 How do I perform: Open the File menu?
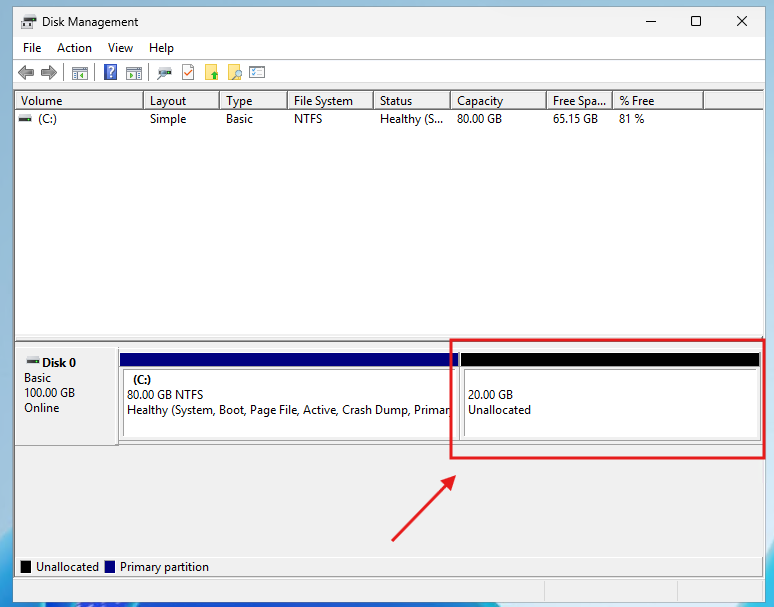[32, 48]
